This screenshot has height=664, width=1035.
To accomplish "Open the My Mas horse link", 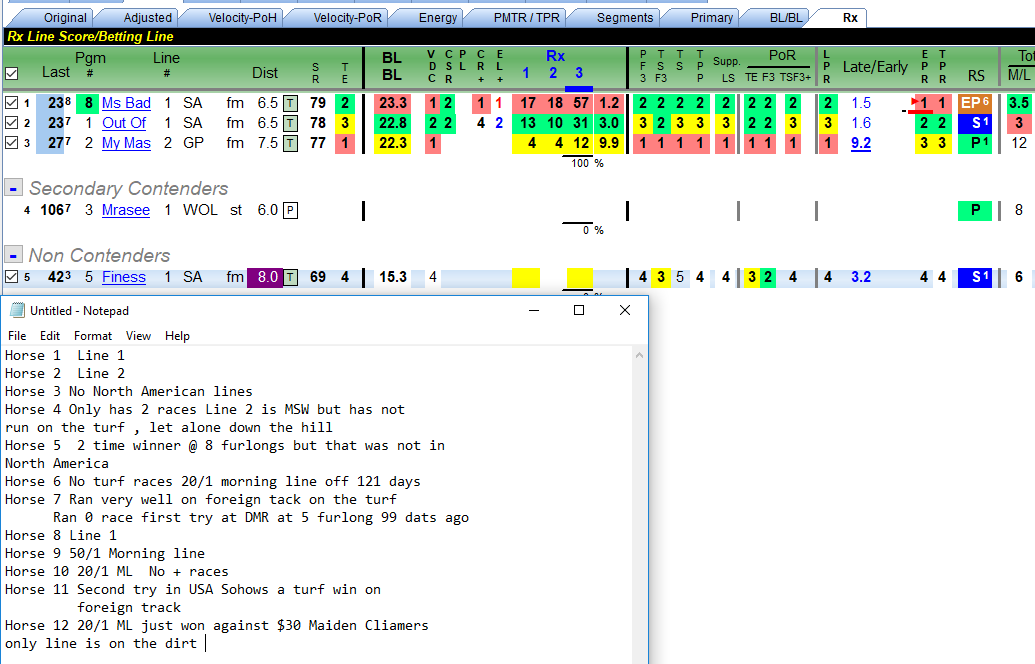I will [126, 143].
